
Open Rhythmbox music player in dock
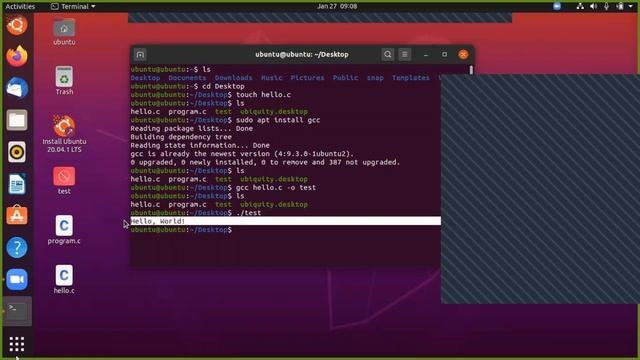(x=17, y=152)
